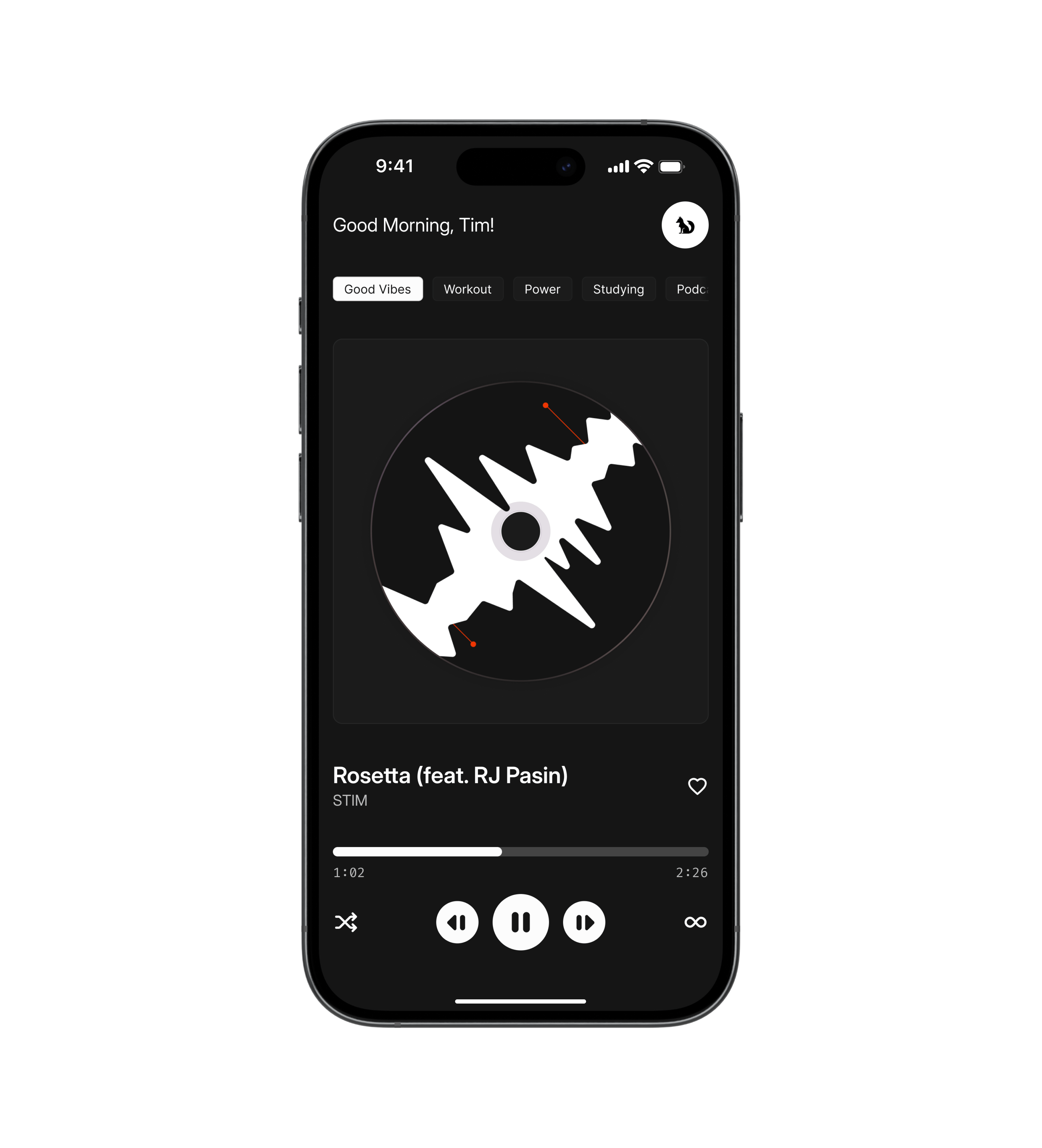Select the Good Vibes tab
Image resolution: width=1042 pixels, height=1148 pixels.
tap(378, 289)
